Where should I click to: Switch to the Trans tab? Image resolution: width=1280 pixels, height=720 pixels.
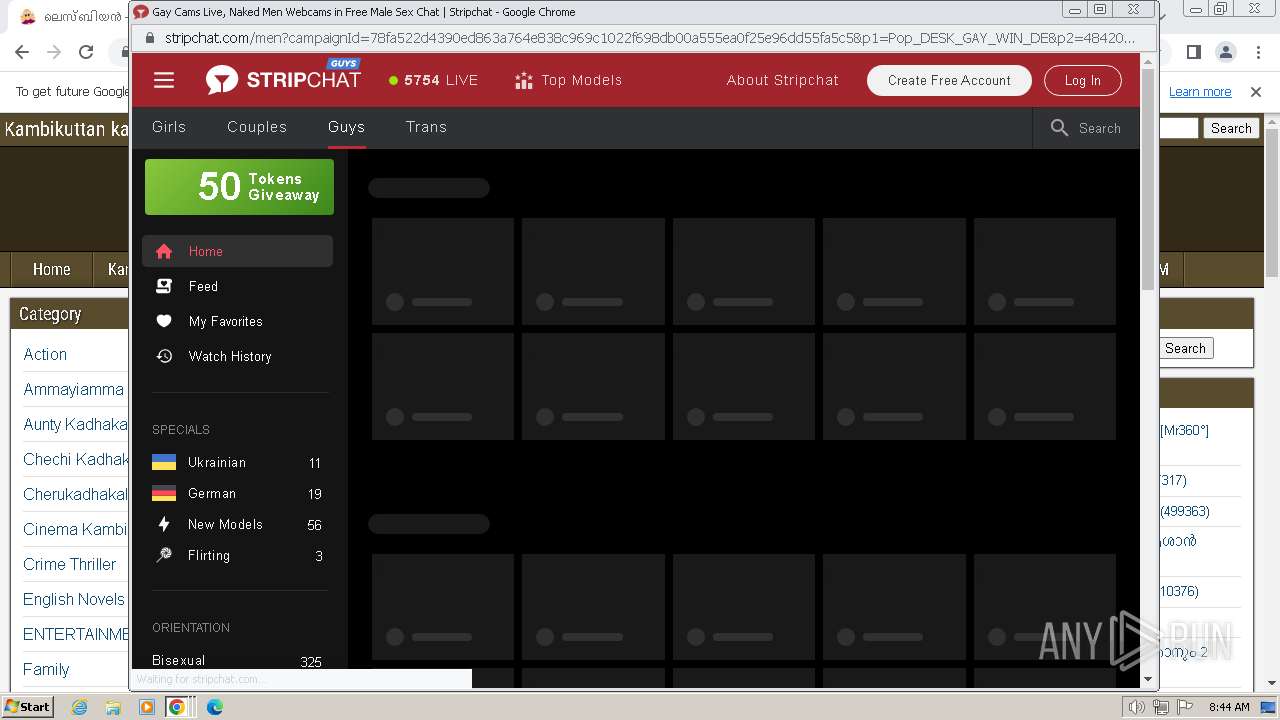(x=426, y=127)
